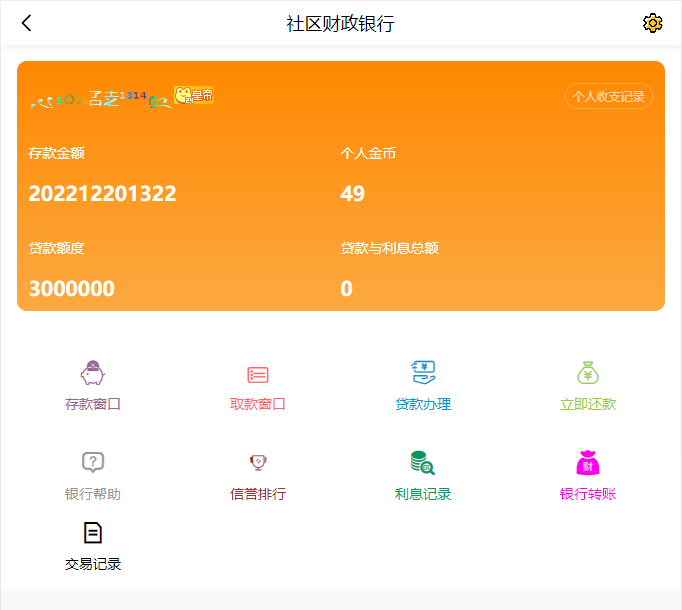Click the 个人收支记录 button
The image size is (682, 610).
609,96
